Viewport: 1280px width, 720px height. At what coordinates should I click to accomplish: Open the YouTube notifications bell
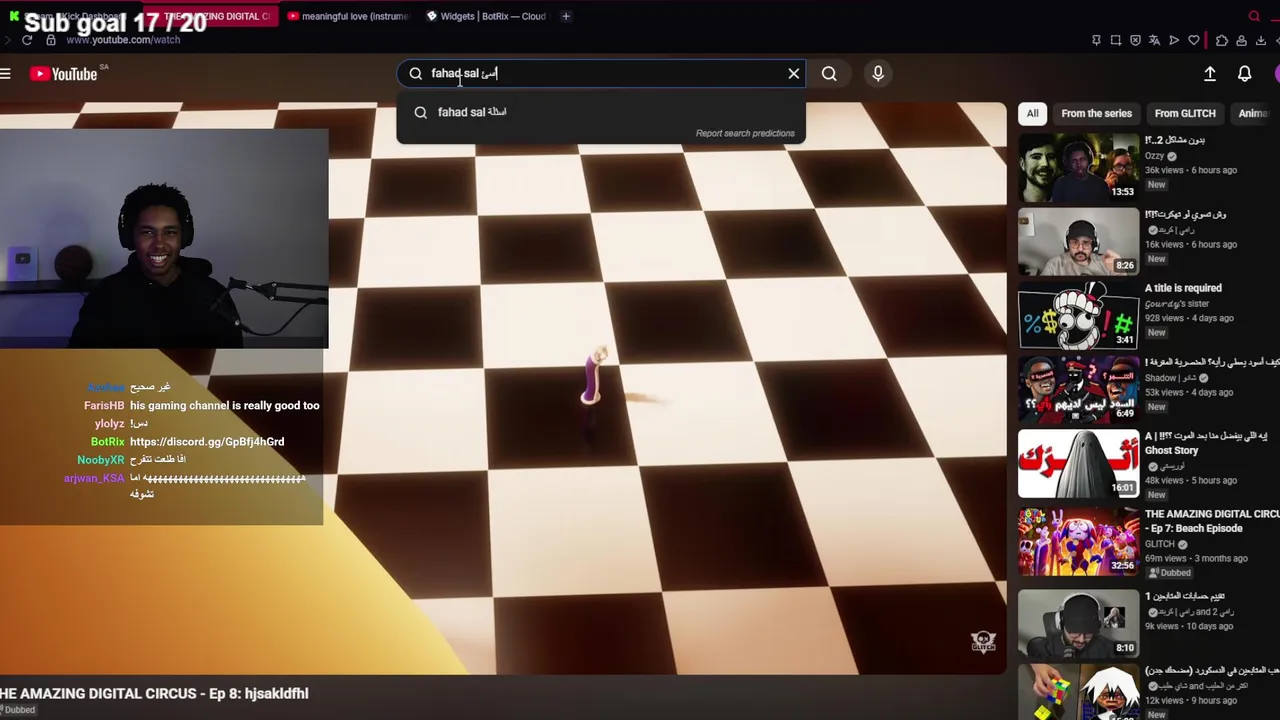1245,73
